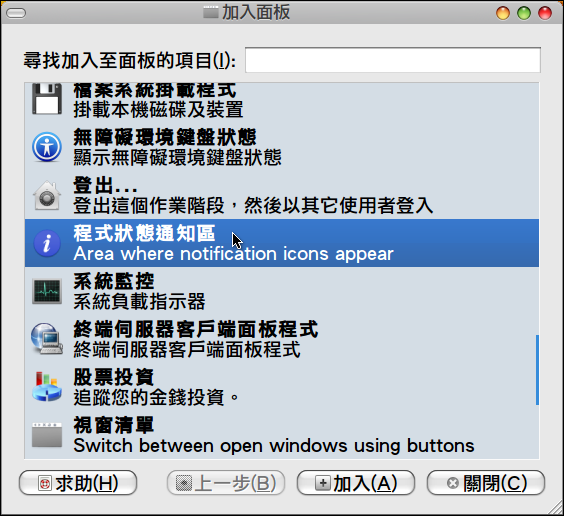Screen dimensions: 564x516
Task: Select the 終端伺服器客戶端面板程式 list entry
Action: [x=282, y=339]
